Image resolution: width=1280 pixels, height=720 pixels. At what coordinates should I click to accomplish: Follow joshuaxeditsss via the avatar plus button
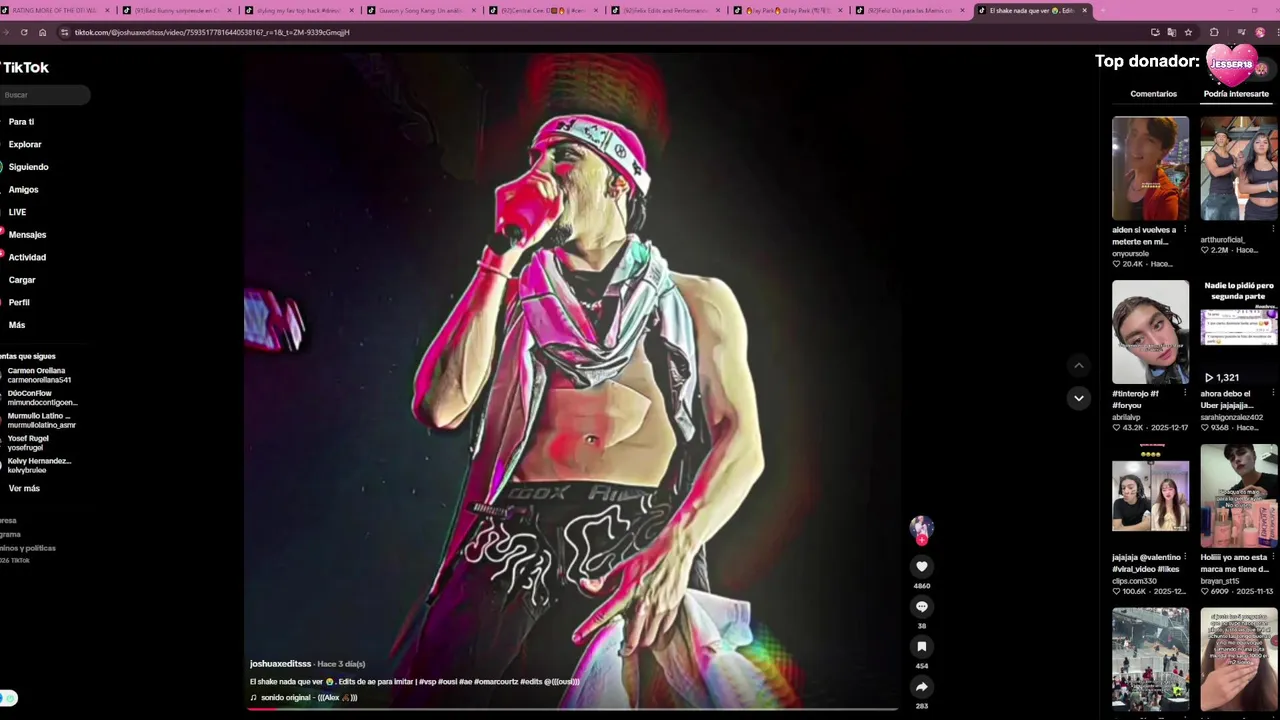[x=921, y=540]
